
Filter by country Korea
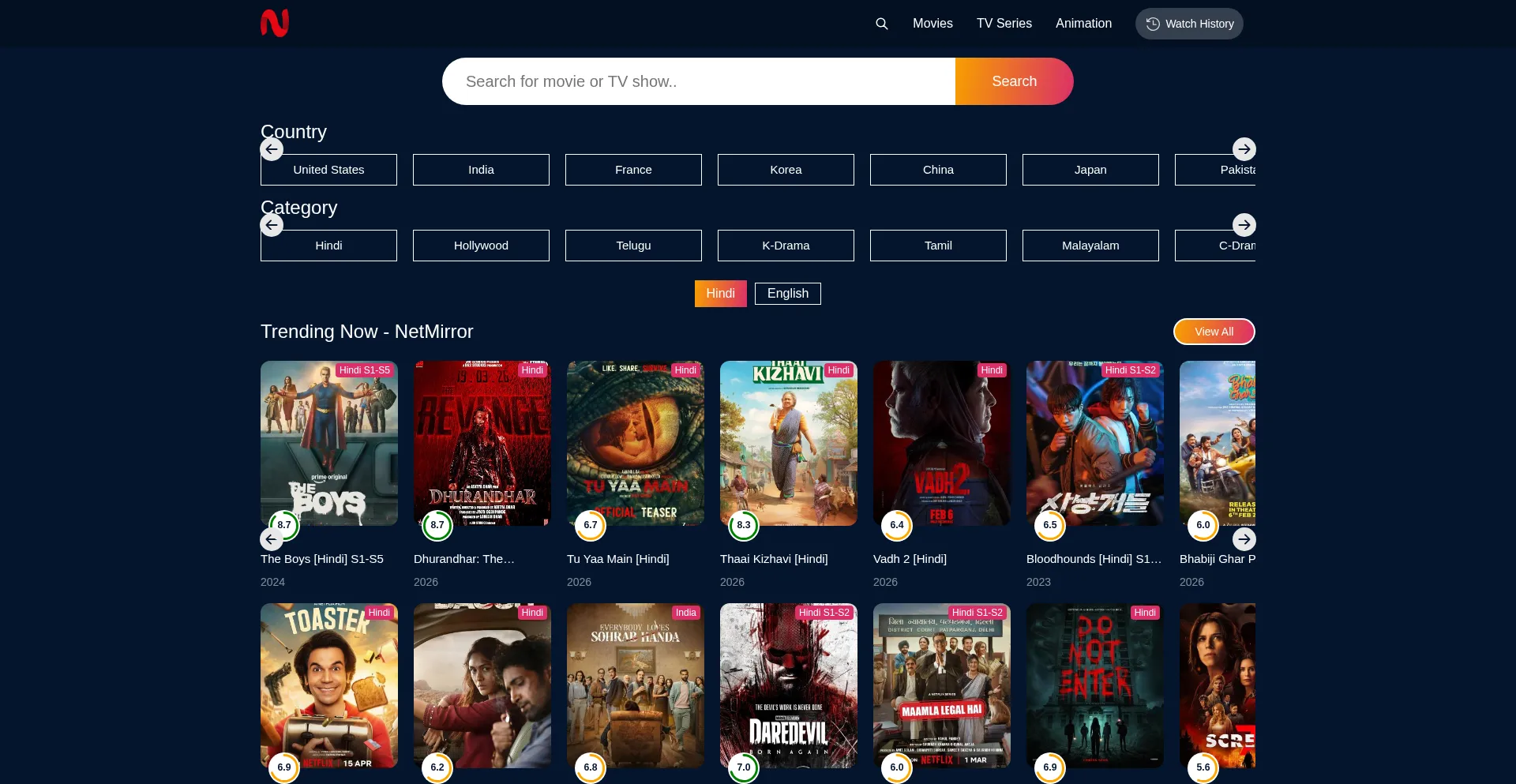pos(786,170)
